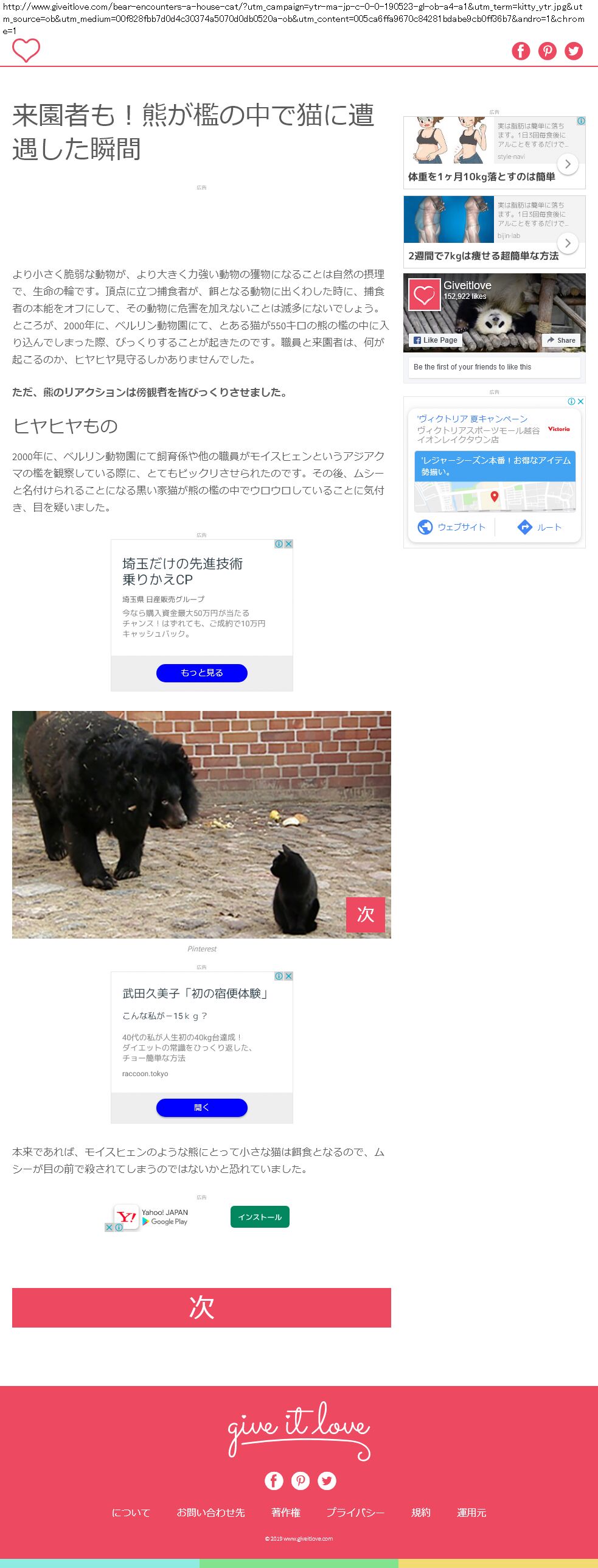Screen dimensions: 598x1568
Task: Expand arrow on 2週間で7kg ad
Action: (x=568, y=243)
